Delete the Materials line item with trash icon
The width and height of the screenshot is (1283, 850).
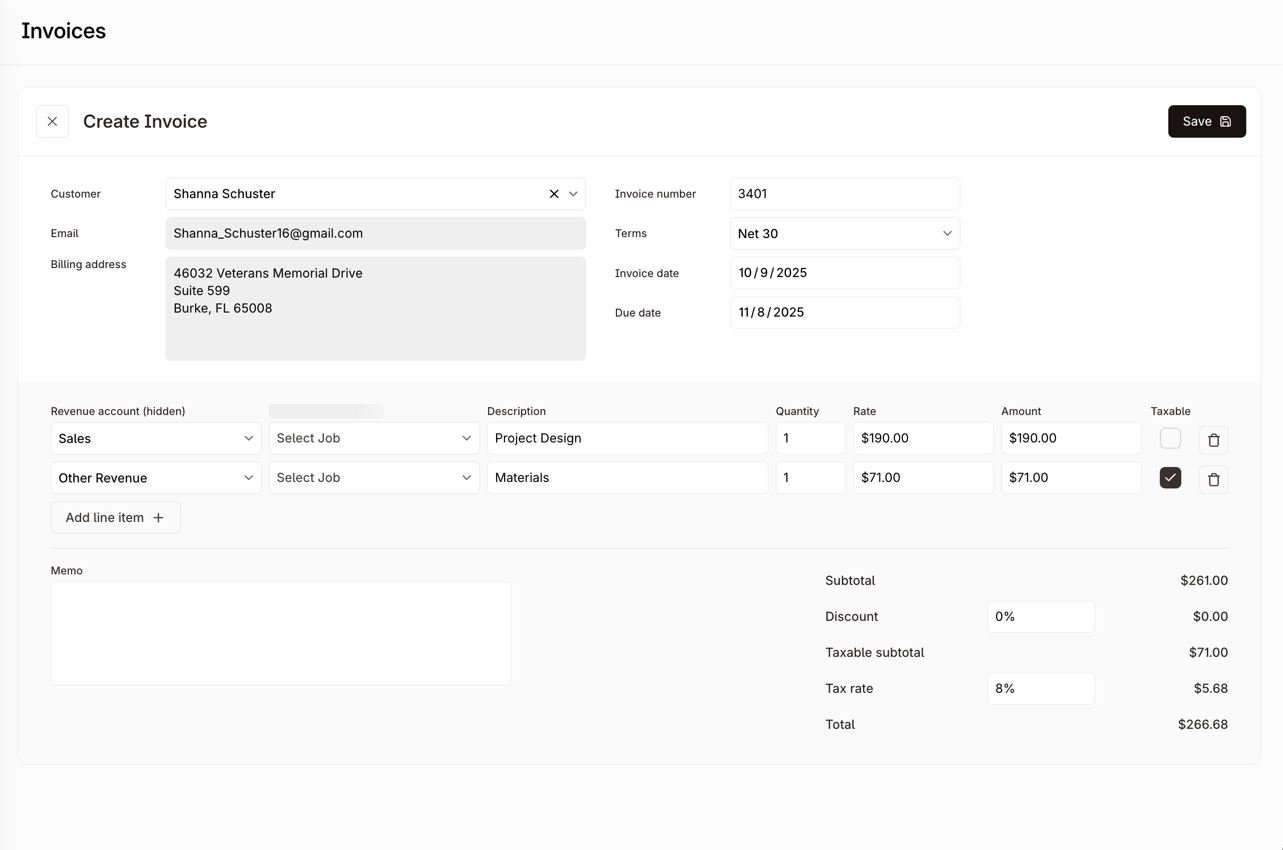[x=1213, y=479]
